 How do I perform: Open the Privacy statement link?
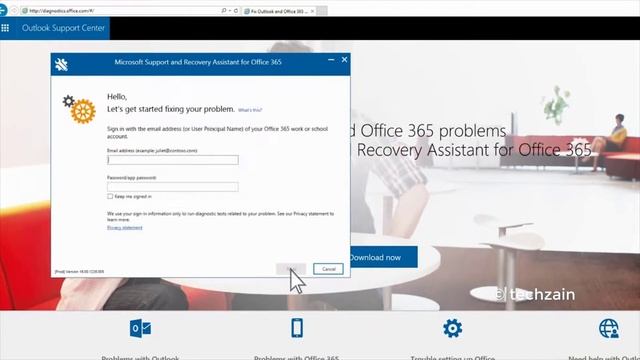tap(124, 228)
